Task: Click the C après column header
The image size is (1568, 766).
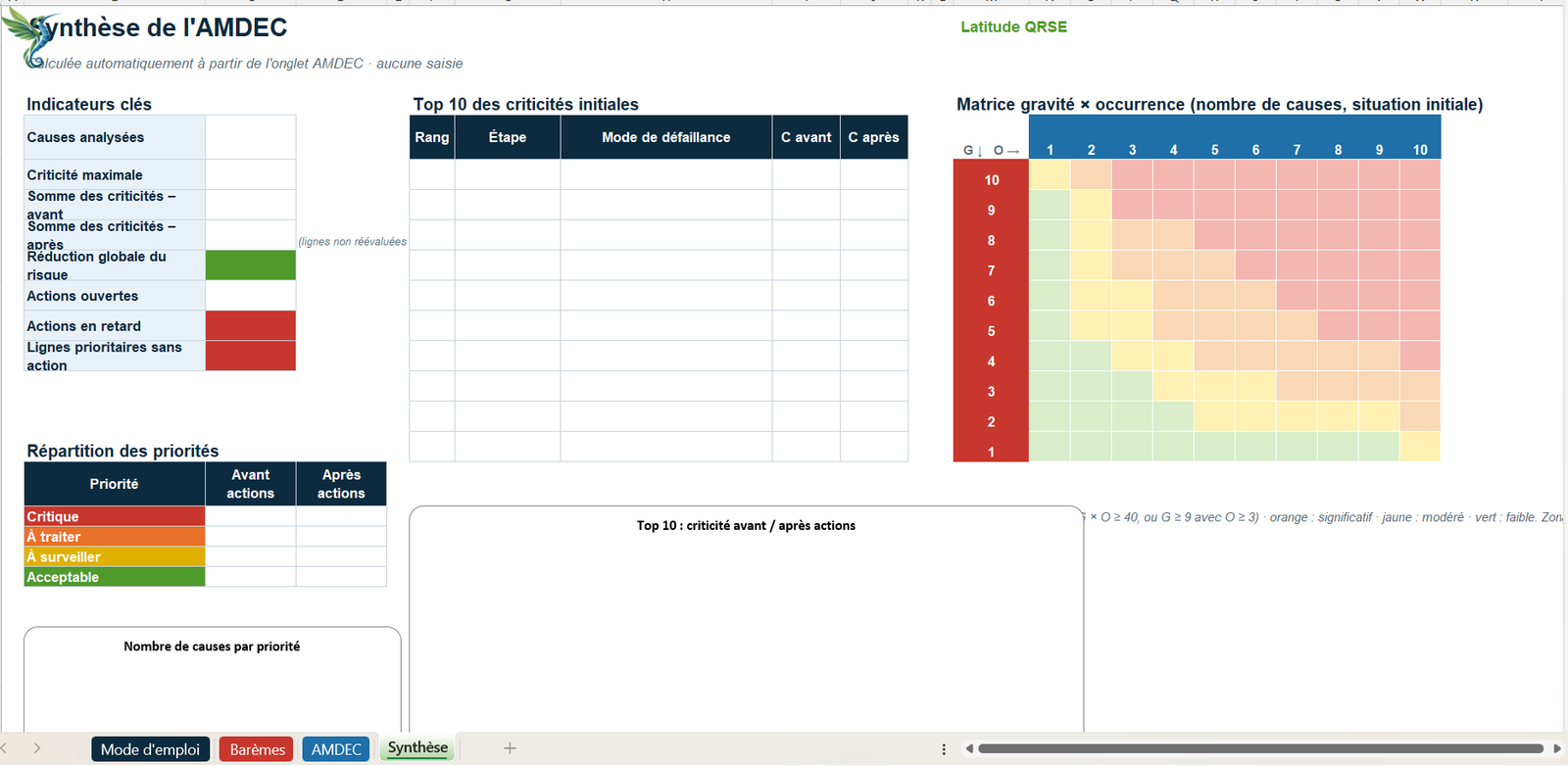Action: (874, 137)
